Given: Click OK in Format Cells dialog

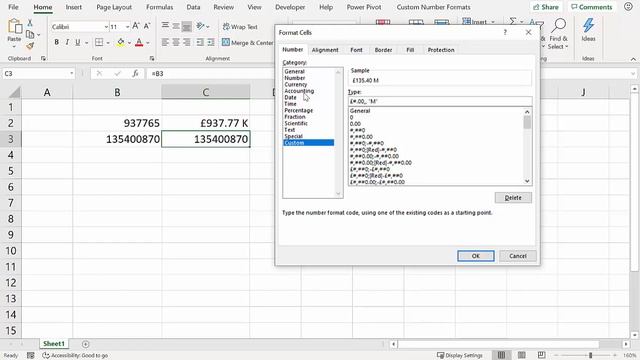Looking at the screenshot, I should coord(476,256).
